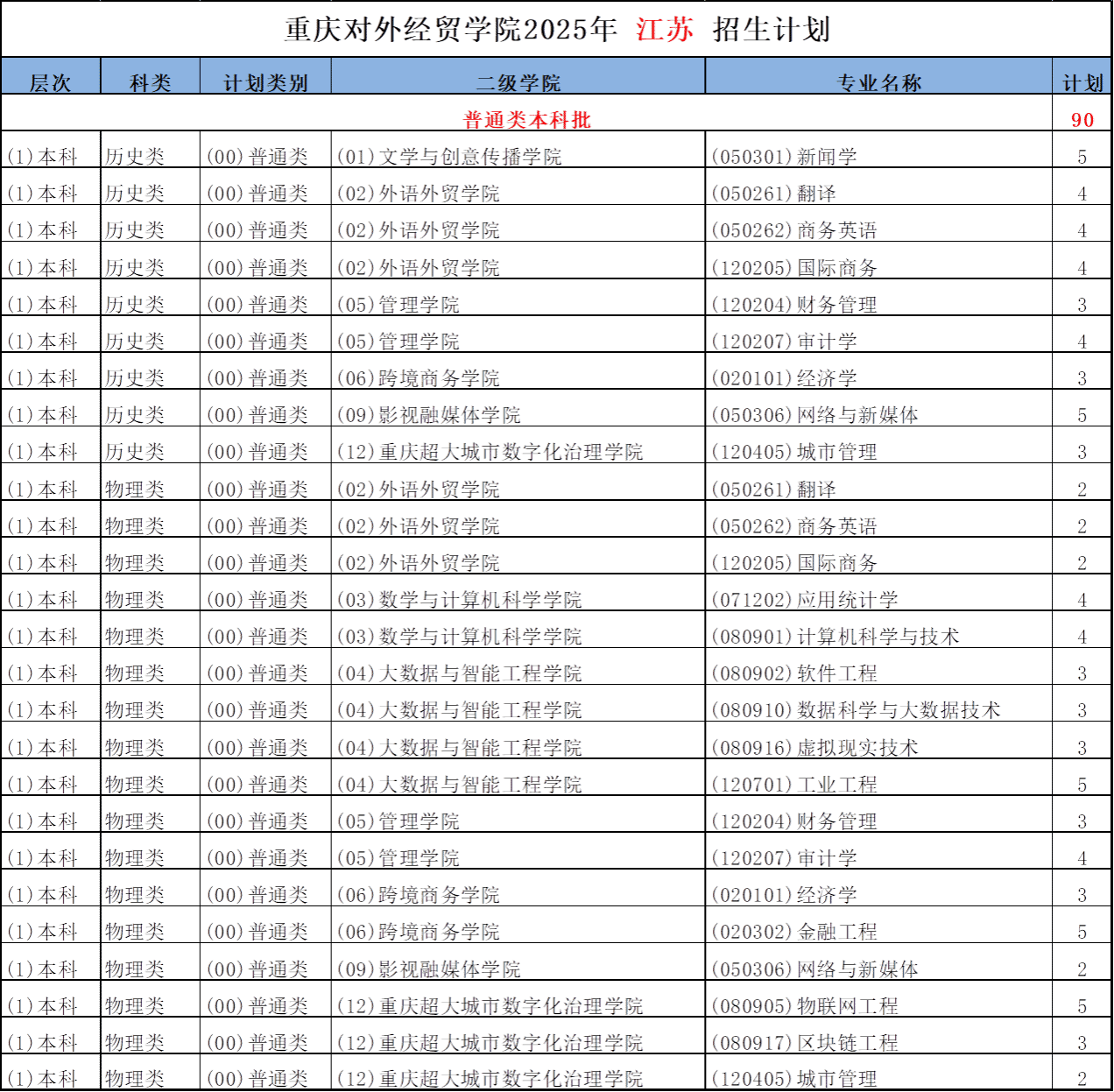Select the (020302)金融工程 major cell

794,932
